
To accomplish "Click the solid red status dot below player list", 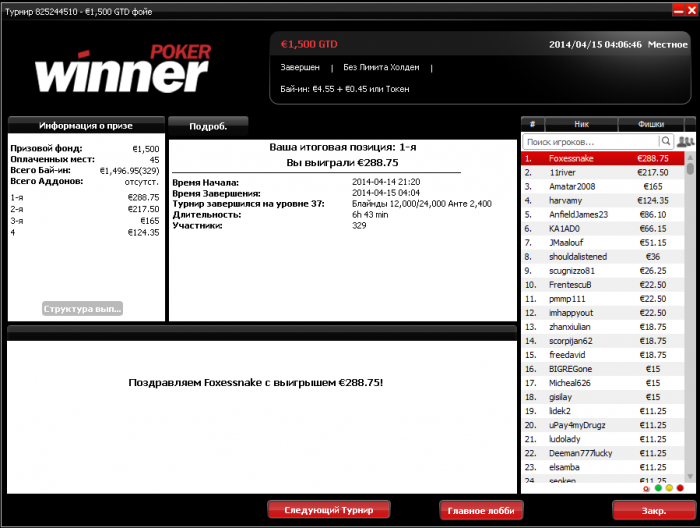I will 680,488.
